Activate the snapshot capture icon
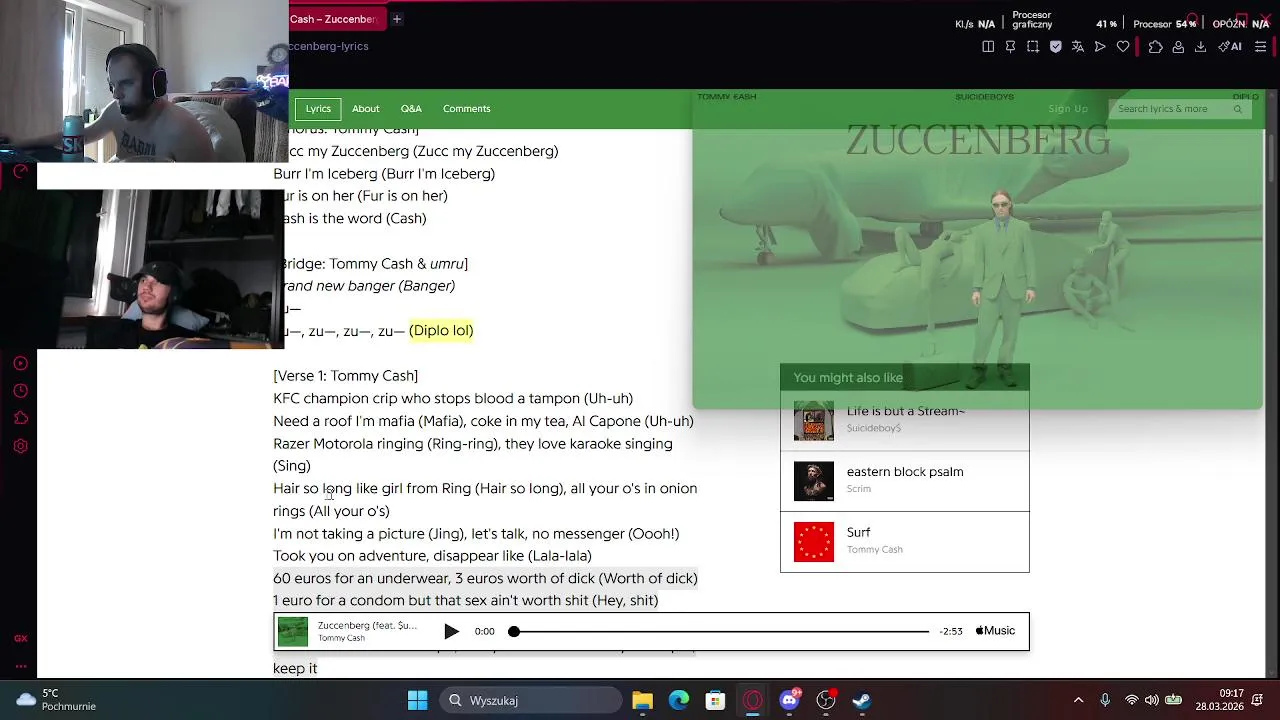1280x720 pixels. tap(1033, 46)
